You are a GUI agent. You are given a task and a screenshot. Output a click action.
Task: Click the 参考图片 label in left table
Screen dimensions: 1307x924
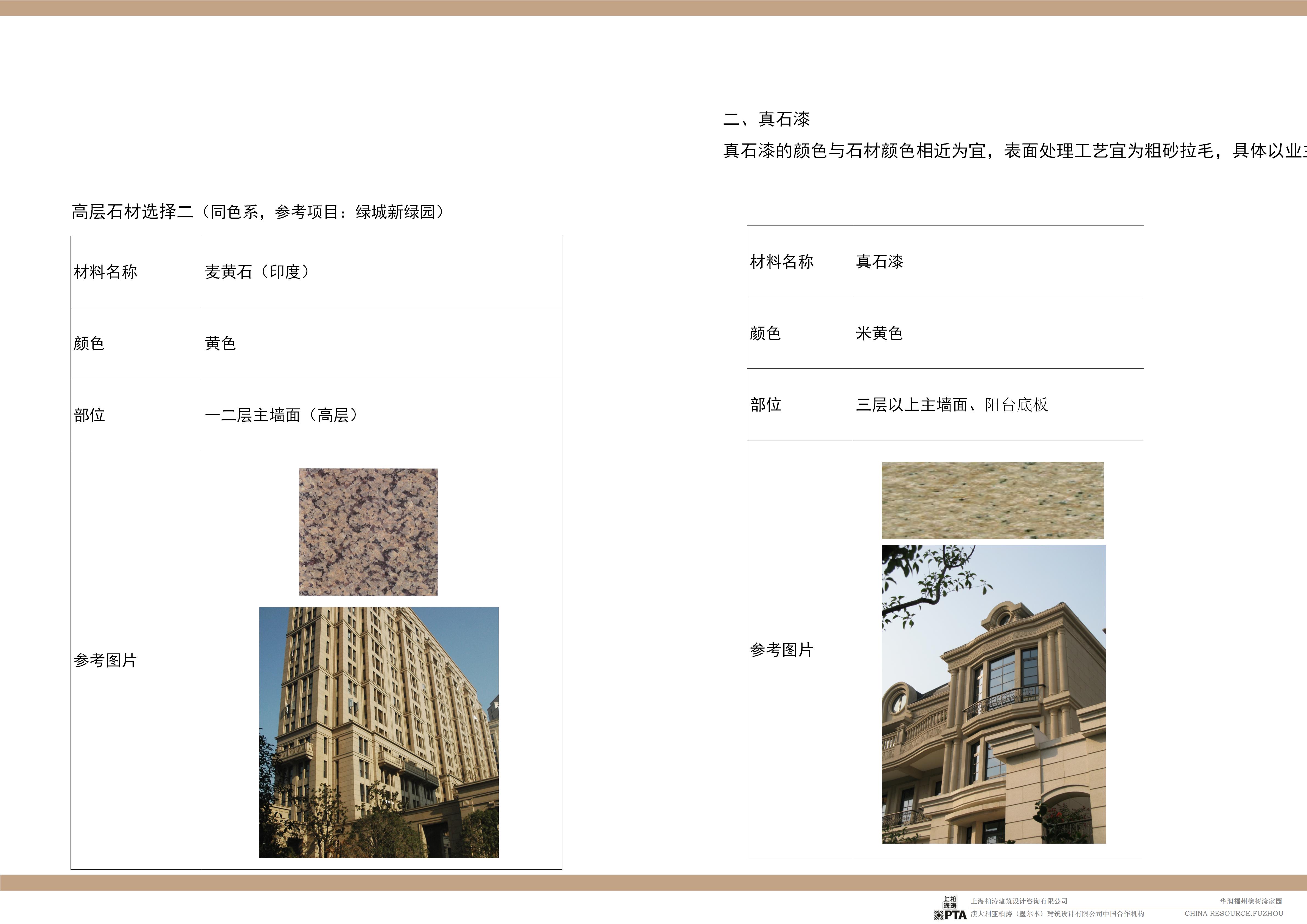(x=105, y=660)
